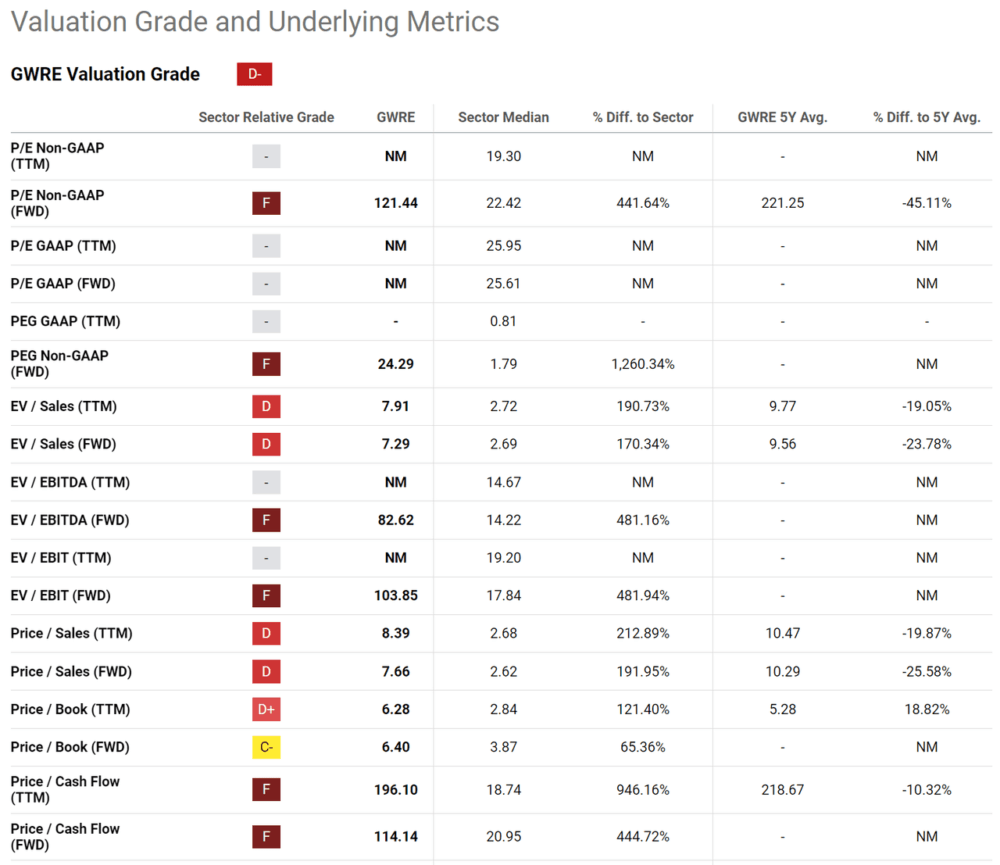
Task: Click the Price / Cash Flow (FWD) row label
Action: click(x=65, y=836)
